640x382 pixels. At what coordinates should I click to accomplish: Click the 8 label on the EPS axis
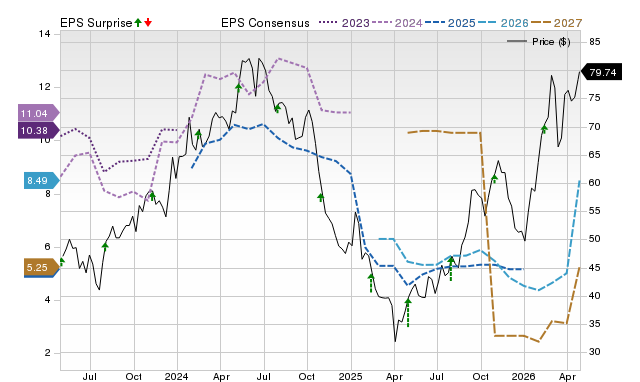48,193
